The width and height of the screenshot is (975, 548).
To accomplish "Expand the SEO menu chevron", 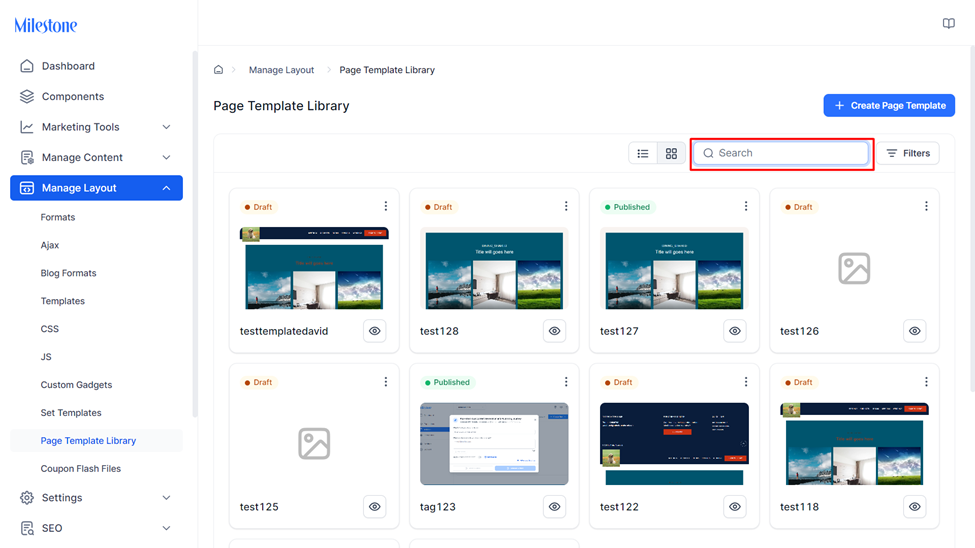I will click(x=166, y=528).
